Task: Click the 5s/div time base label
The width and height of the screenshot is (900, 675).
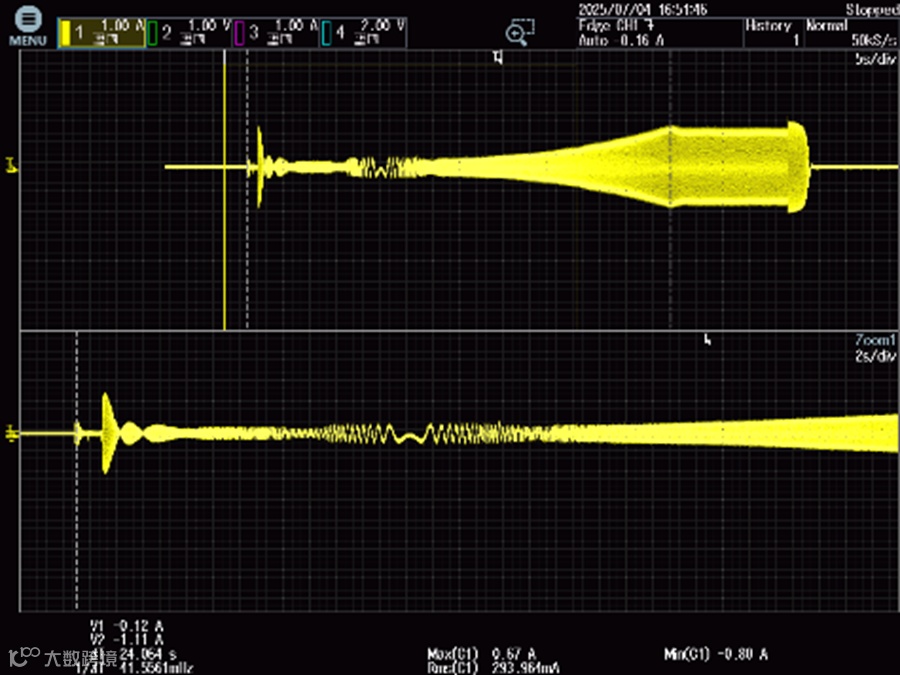Action: (876, 59)
